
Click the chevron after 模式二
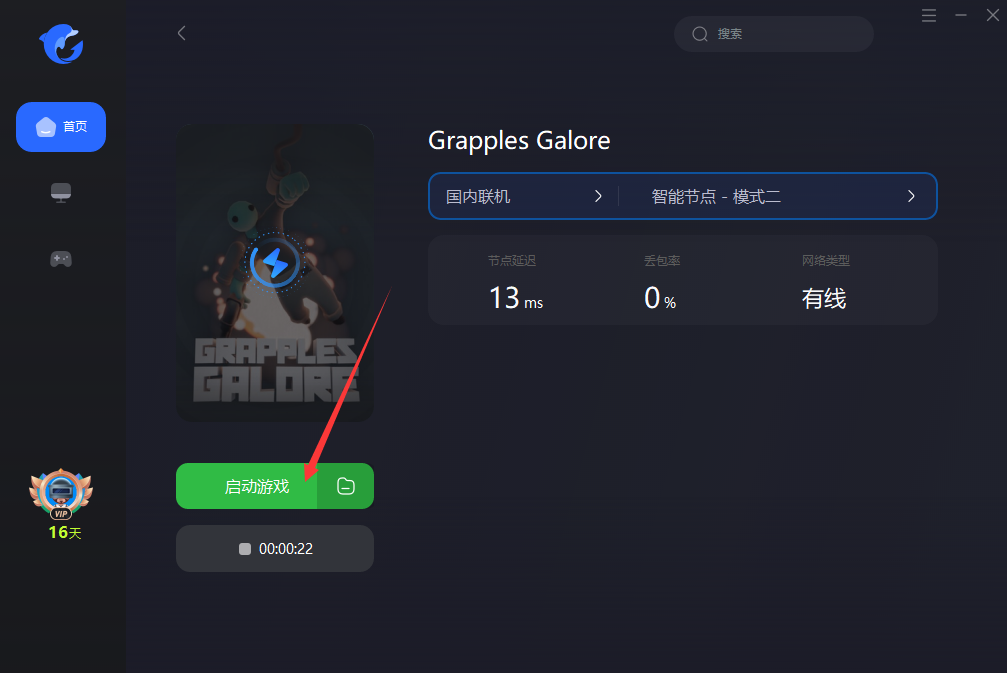911,197
